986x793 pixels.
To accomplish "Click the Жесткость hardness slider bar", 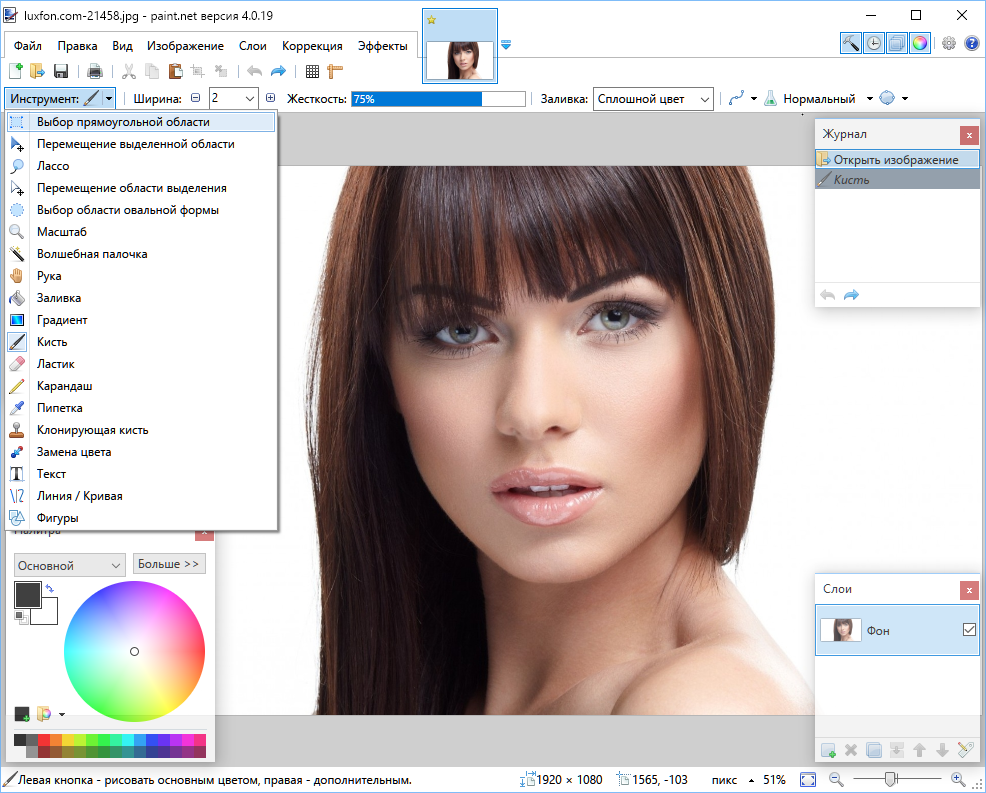I will (x=438, y=99).
